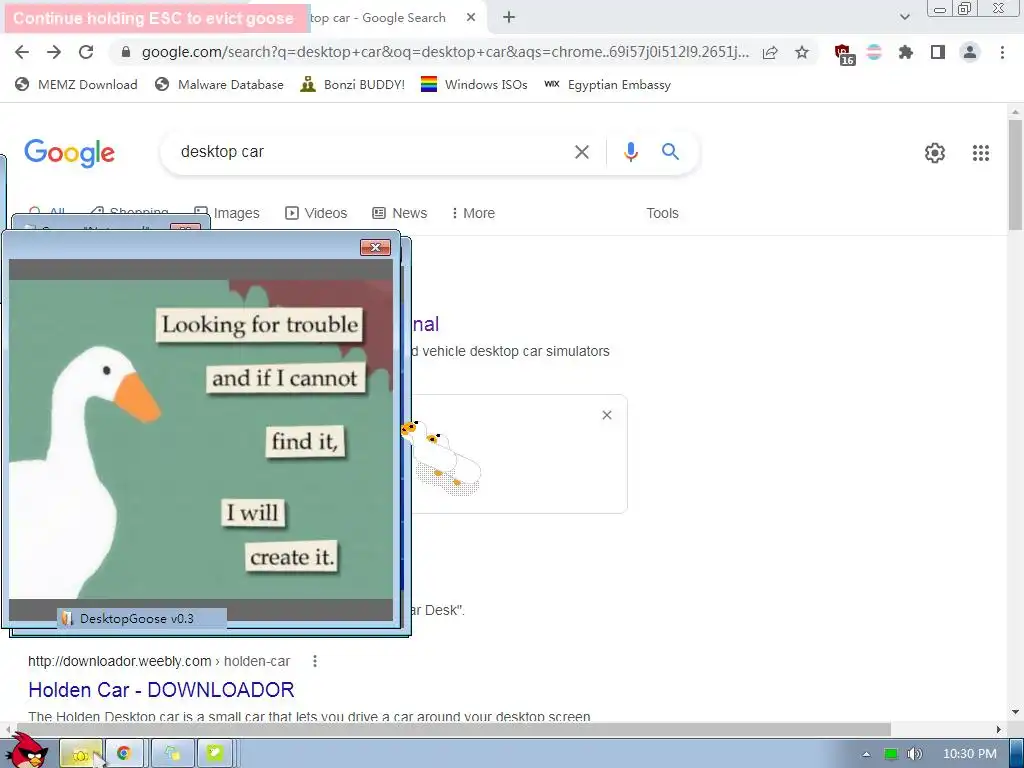Screen dimensions: 1024x768
Task: Open Google quick settings gear
Action: tap(935, 153)
